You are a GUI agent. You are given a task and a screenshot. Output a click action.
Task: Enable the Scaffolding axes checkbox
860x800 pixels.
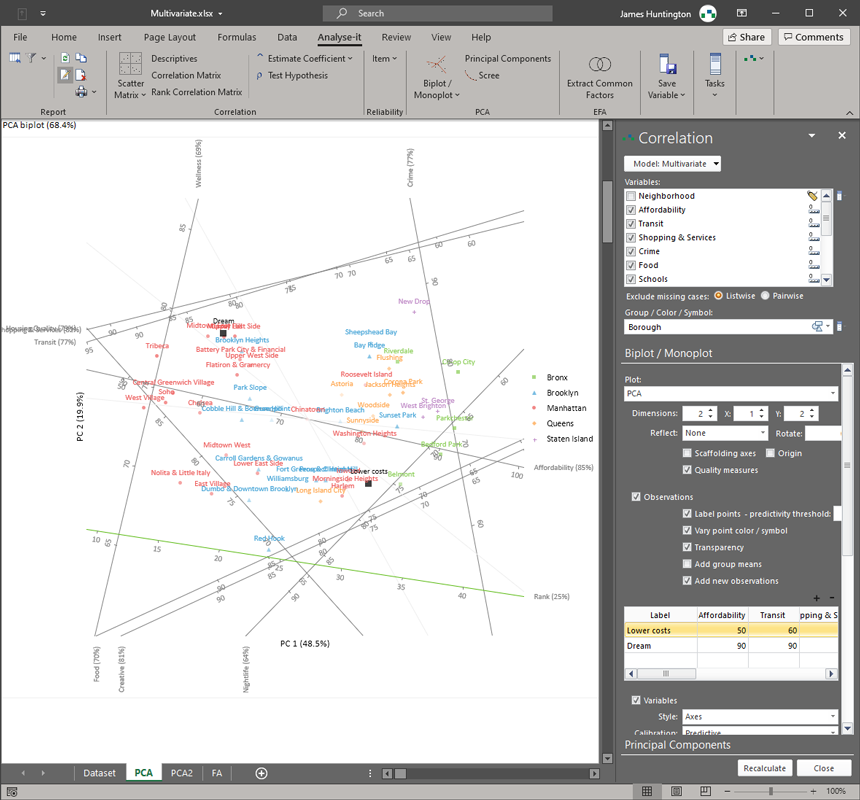tap(687, 453)
